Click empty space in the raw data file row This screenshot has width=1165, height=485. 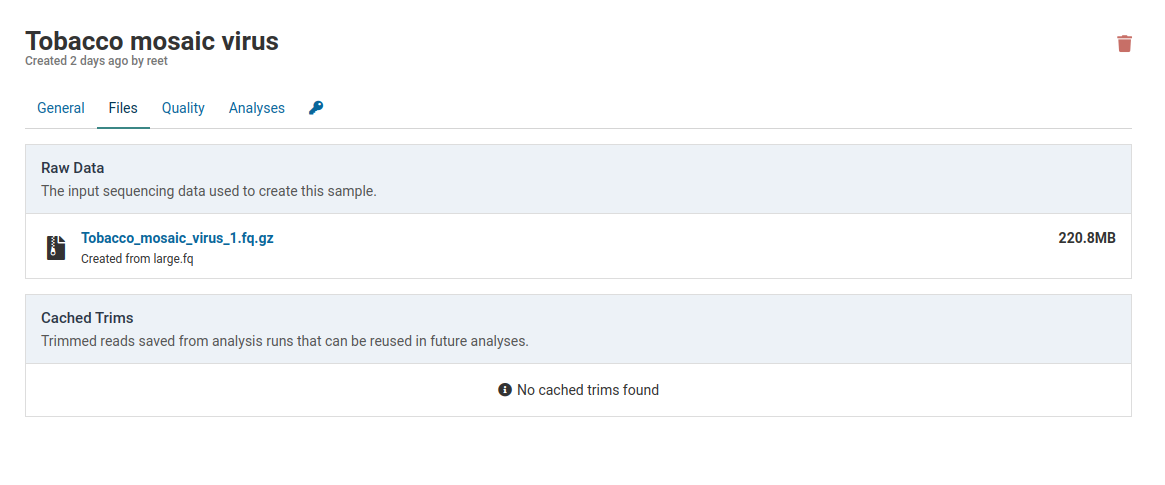pos(650,246)
